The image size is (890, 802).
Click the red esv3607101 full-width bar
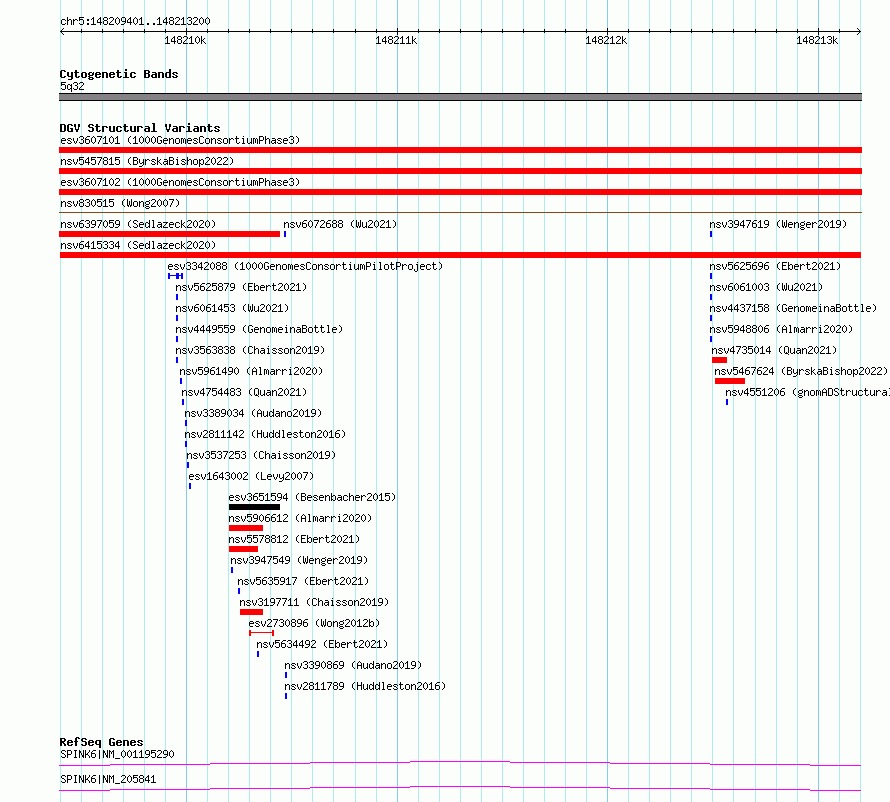[x=460, y=150]
